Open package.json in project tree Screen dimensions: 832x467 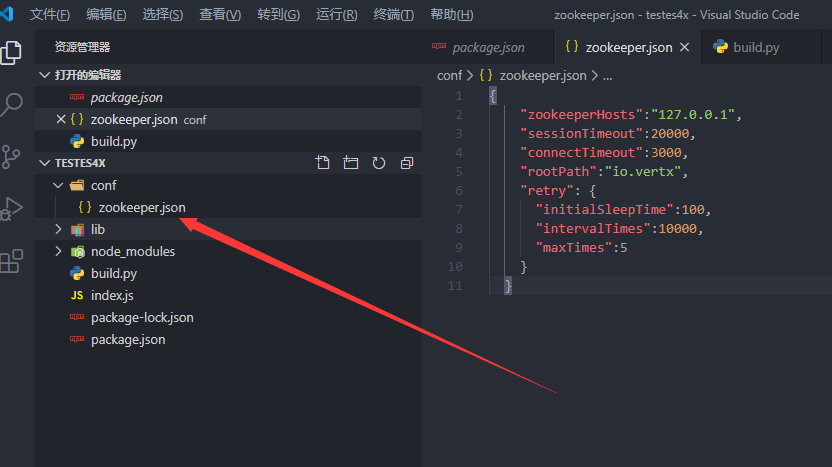tap(228, 340)
